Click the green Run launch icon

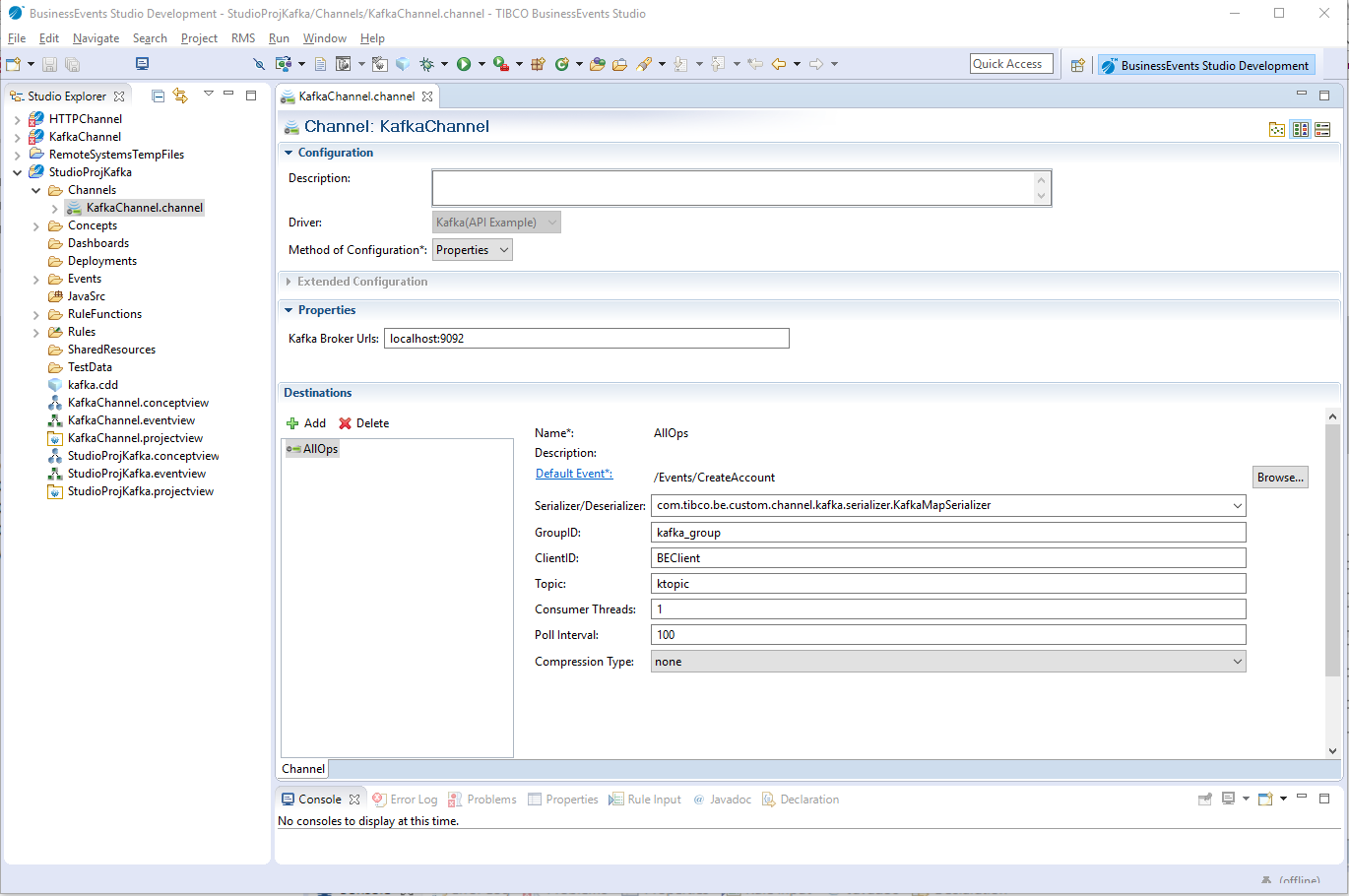(464, 64)
